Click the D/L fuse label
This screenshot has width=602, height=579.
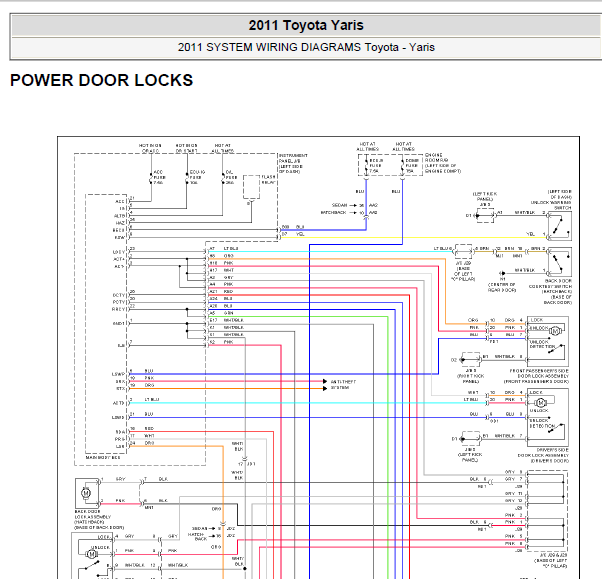(x=231, y=177)
